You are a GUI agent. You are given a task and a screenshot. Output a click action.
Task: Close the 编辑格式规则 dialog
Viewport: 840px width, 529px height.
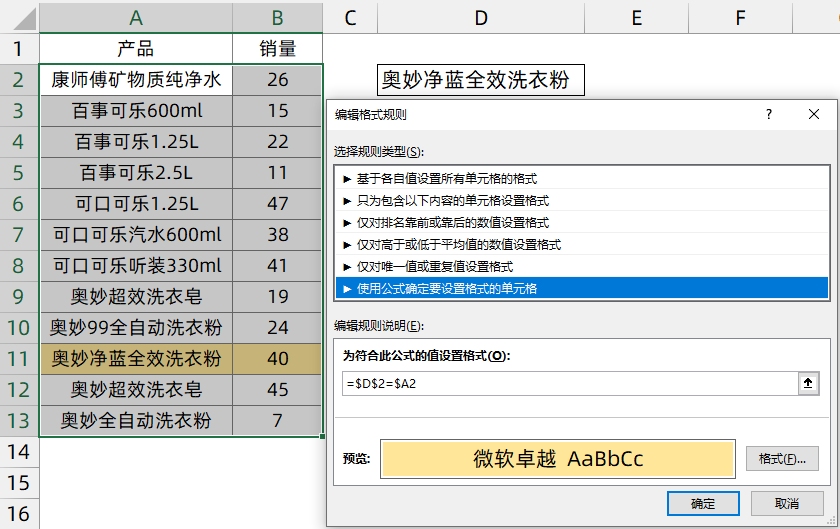814,114
